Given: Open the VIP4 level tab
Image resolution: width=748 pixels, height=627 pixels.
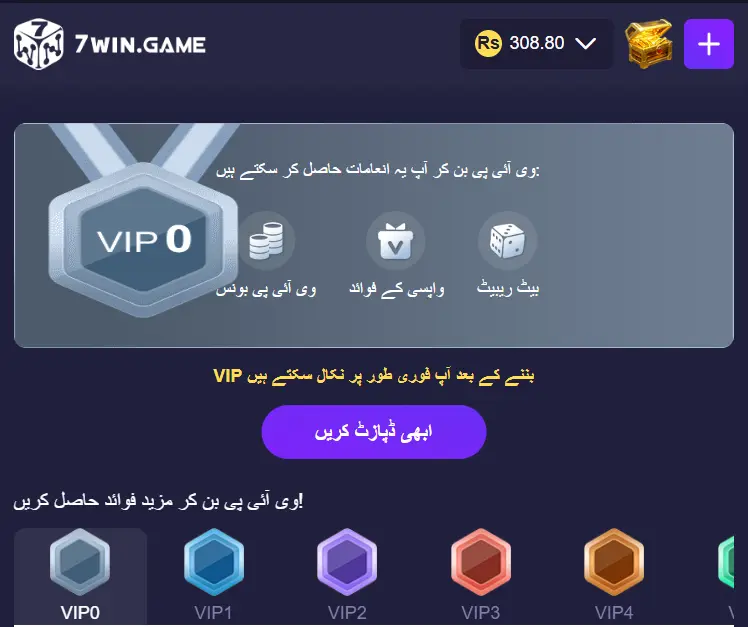Looking at the screenshot, I should click(614, 576).
